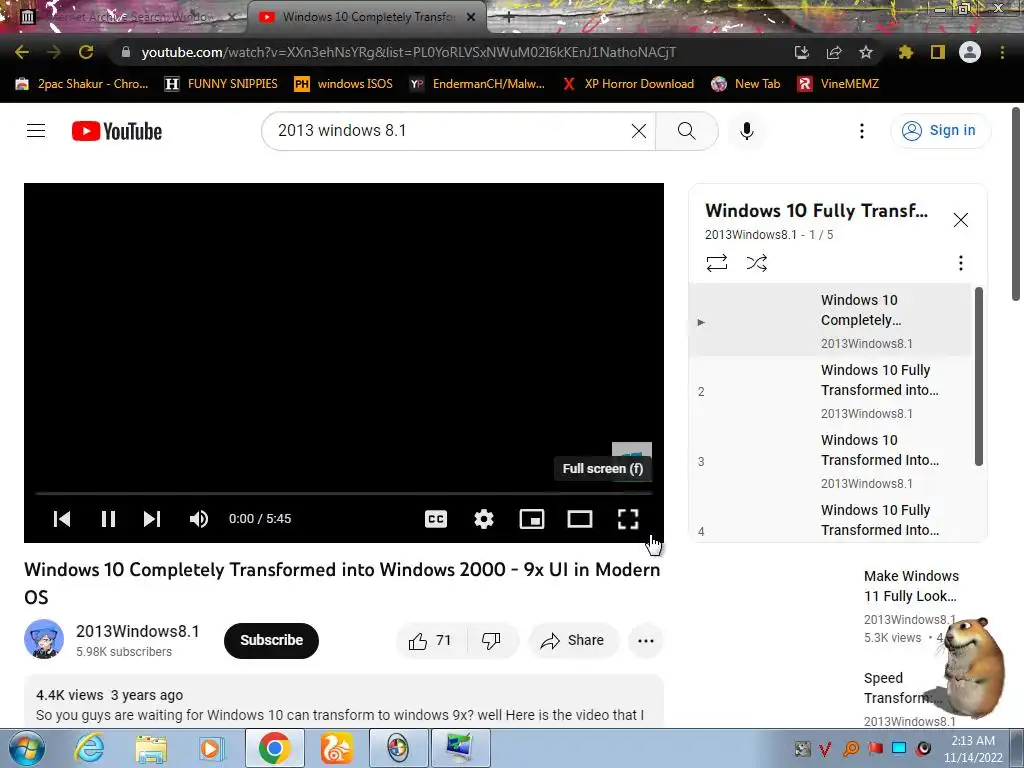The image size is (1024, 768).
Task: Toggle loop playlist
Action: 717,263
